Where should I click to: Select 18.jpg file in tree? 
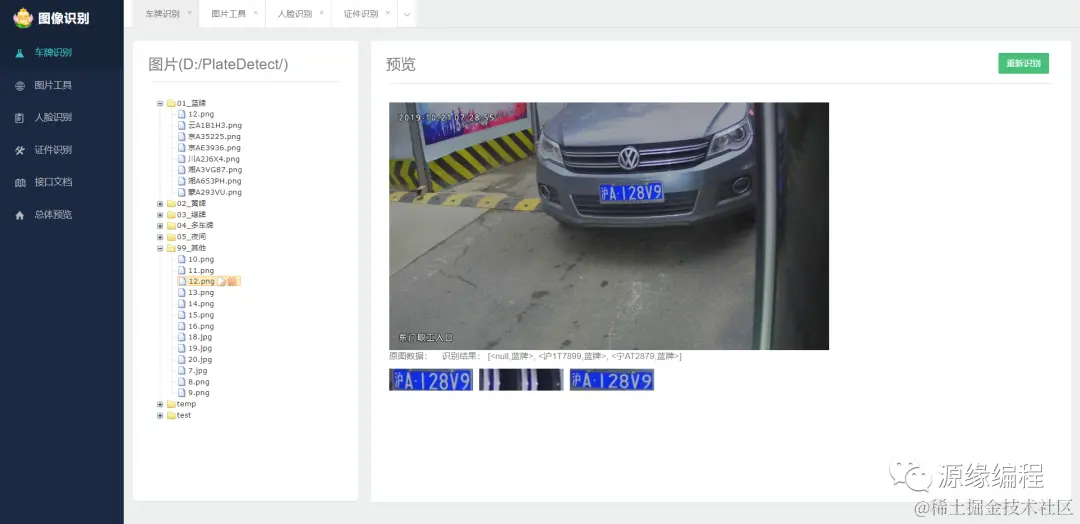(x=200, y=337)
